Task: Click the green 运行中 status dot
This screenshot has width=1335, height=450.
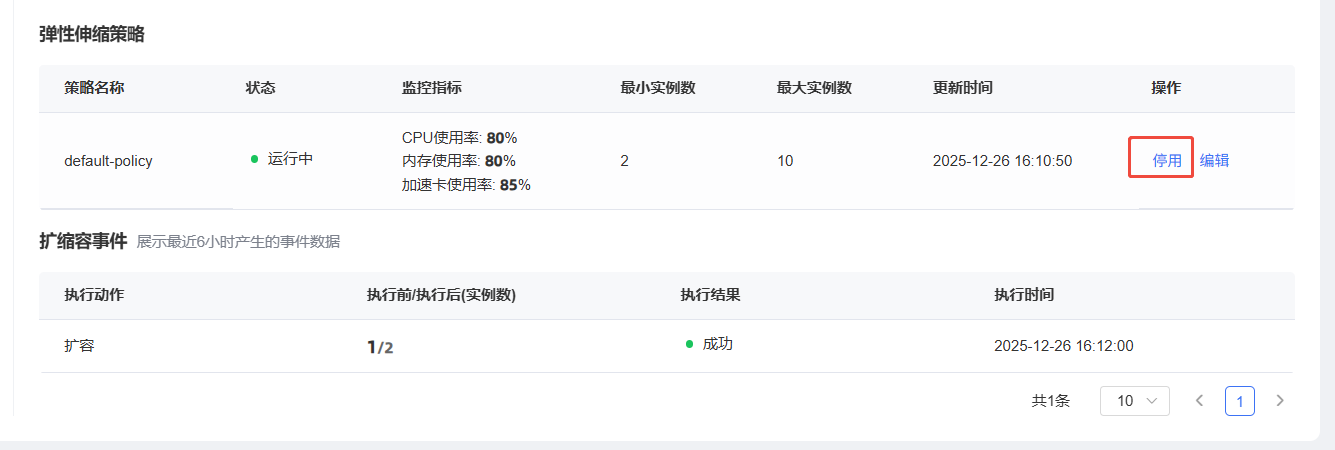Action: click(255, 159)
